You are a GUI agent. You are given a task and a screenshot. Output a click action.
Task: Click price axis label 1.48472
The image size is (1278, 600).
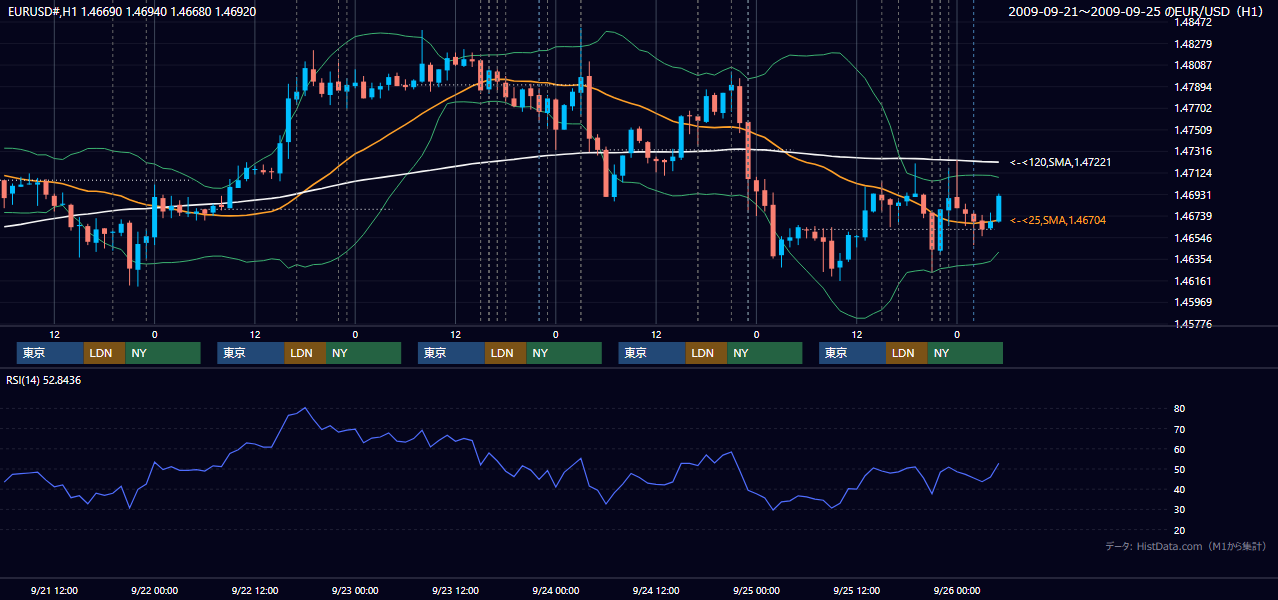pyautogui.click(x=1193, y=22)
